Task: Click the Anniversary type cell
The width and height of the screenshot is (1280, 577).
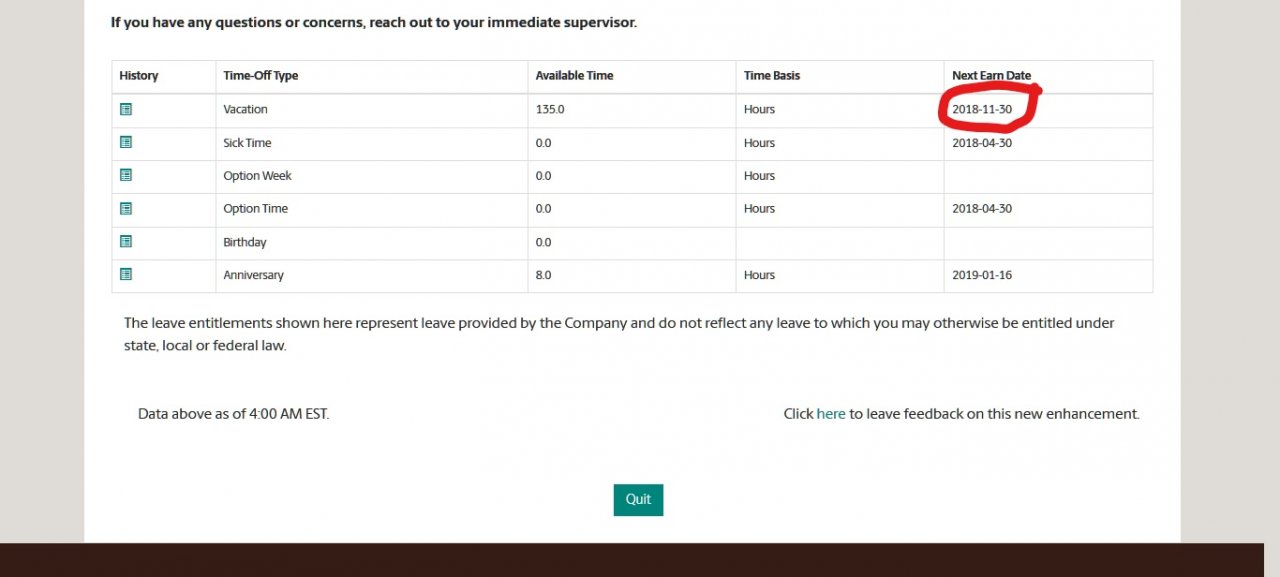Action: 253,275
